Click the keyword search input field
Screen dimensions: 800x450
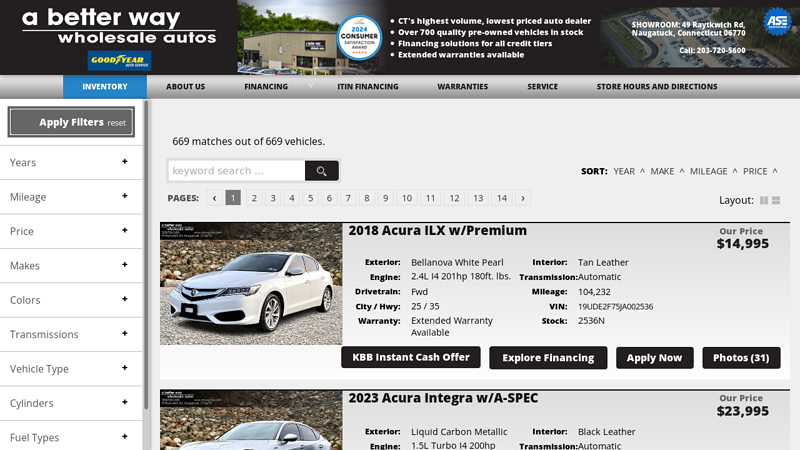pyautogui.click(x=236, y=171)
